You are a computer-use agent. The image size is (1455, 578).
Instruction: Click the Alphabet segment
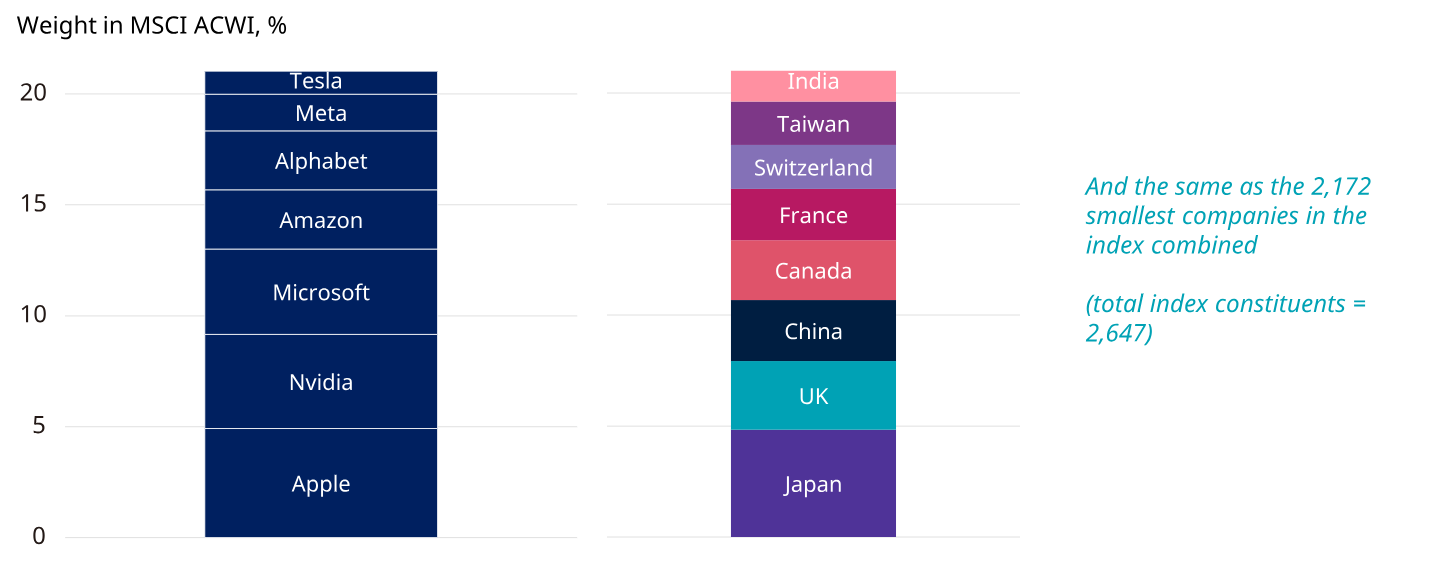321,161
